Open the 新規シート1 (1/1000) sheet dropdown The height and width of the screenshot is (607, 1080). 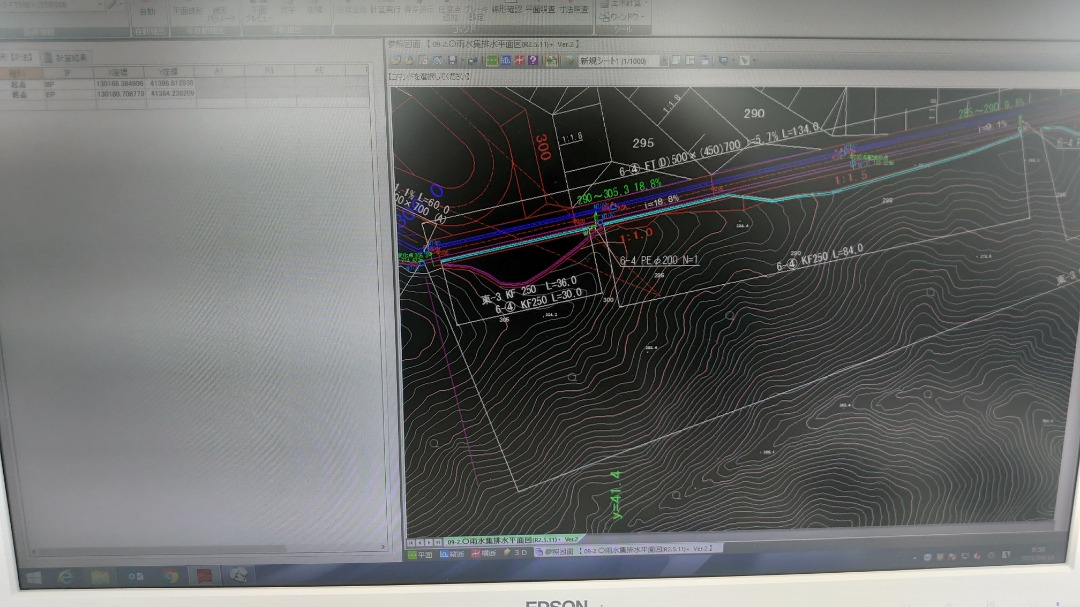623,61
